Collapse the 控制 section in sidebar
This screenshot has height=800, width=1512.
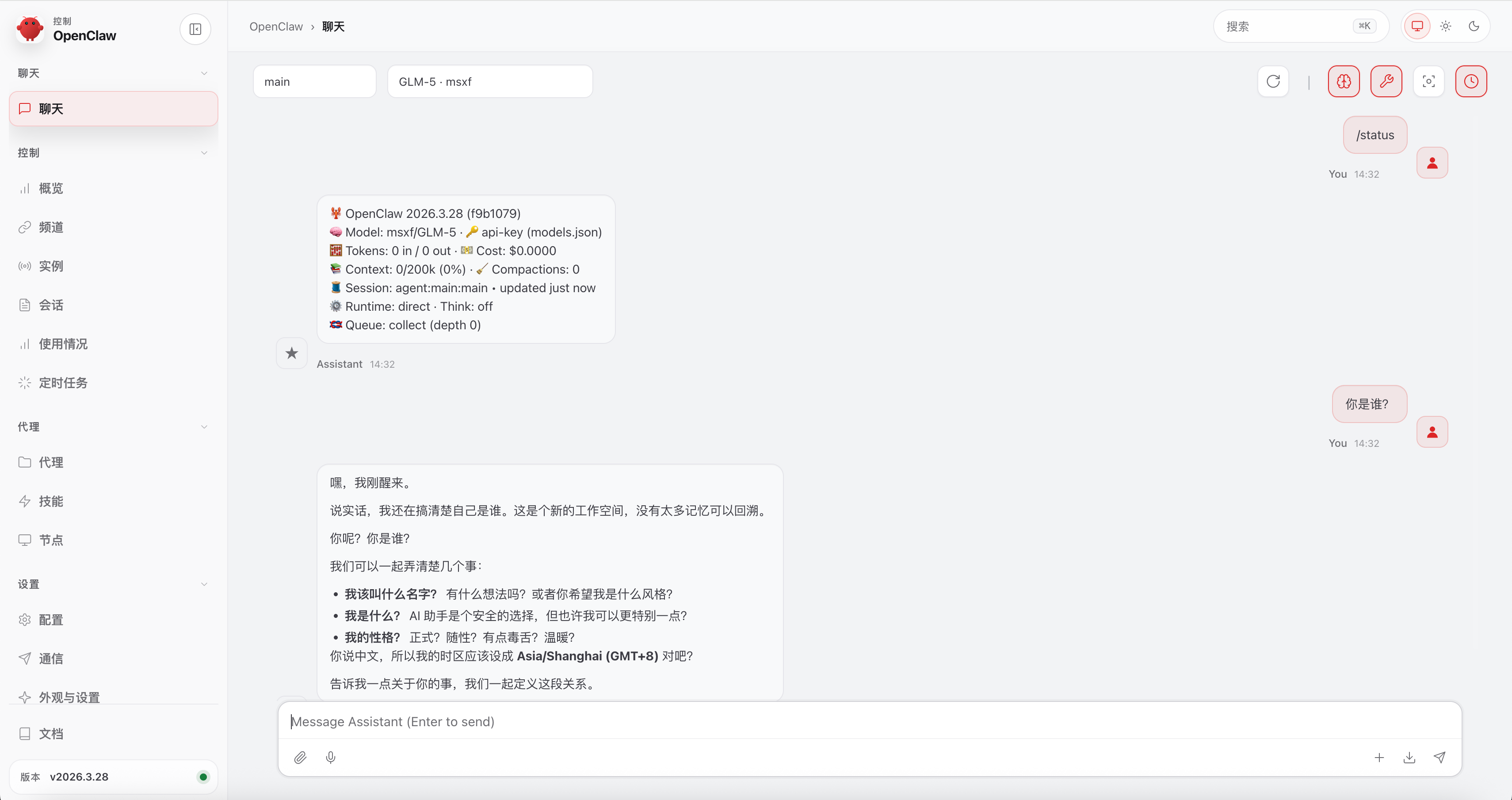[x=204, y=152]
